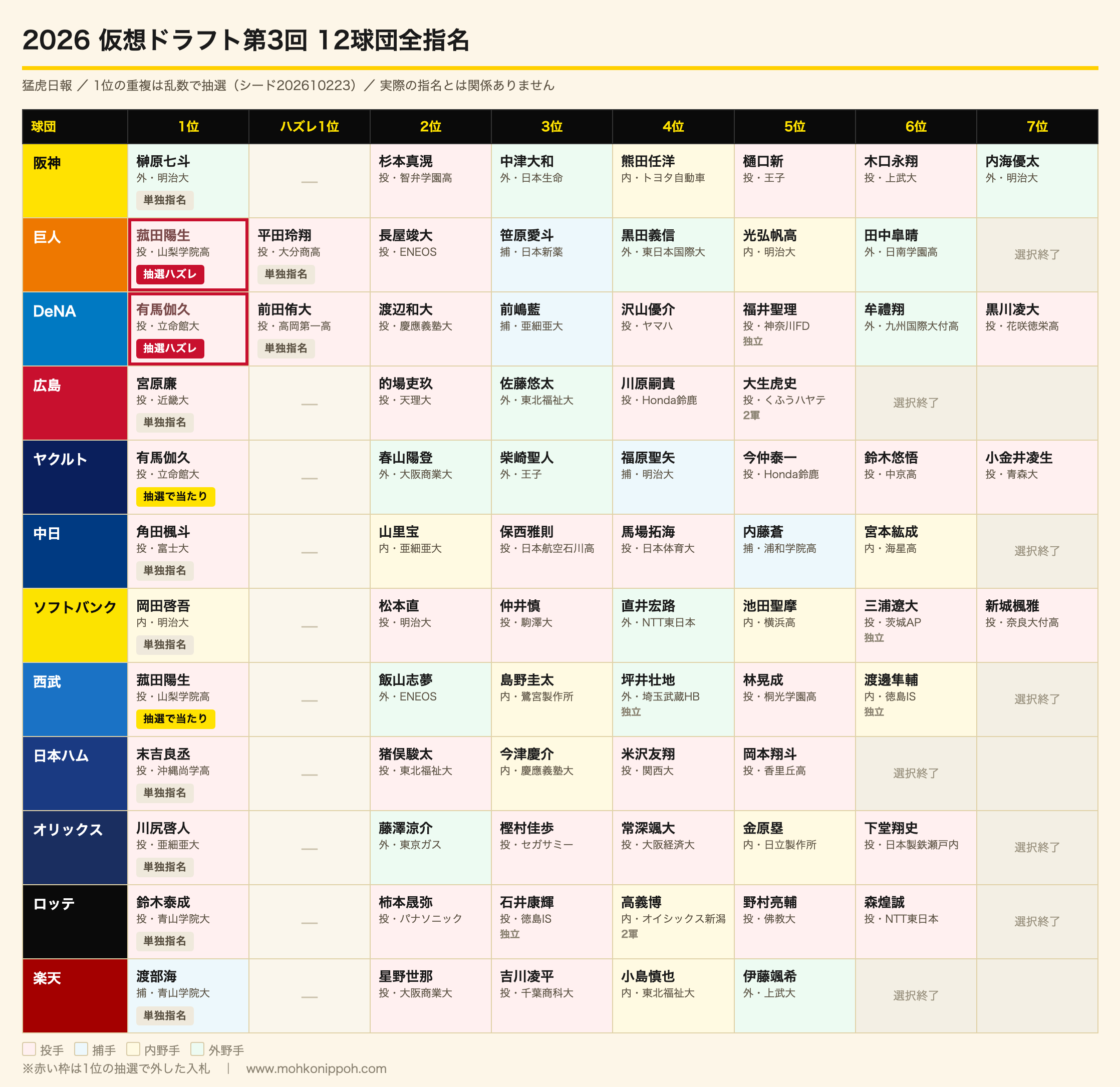Click the 楽天 team row header
The image size is (1120, 1087).
click(75, 995)
